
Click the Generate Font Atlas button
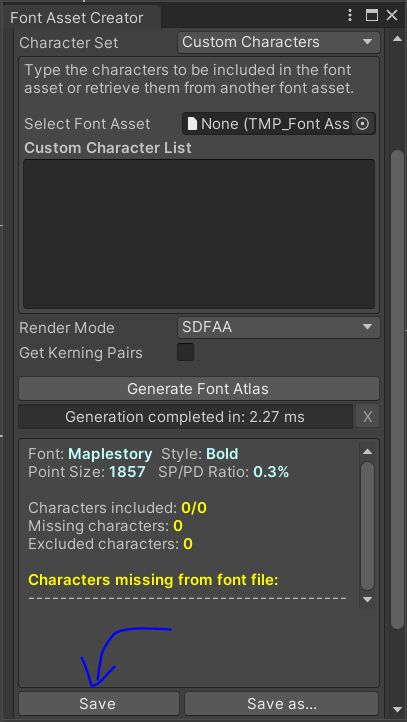click(x=199, y=389)
